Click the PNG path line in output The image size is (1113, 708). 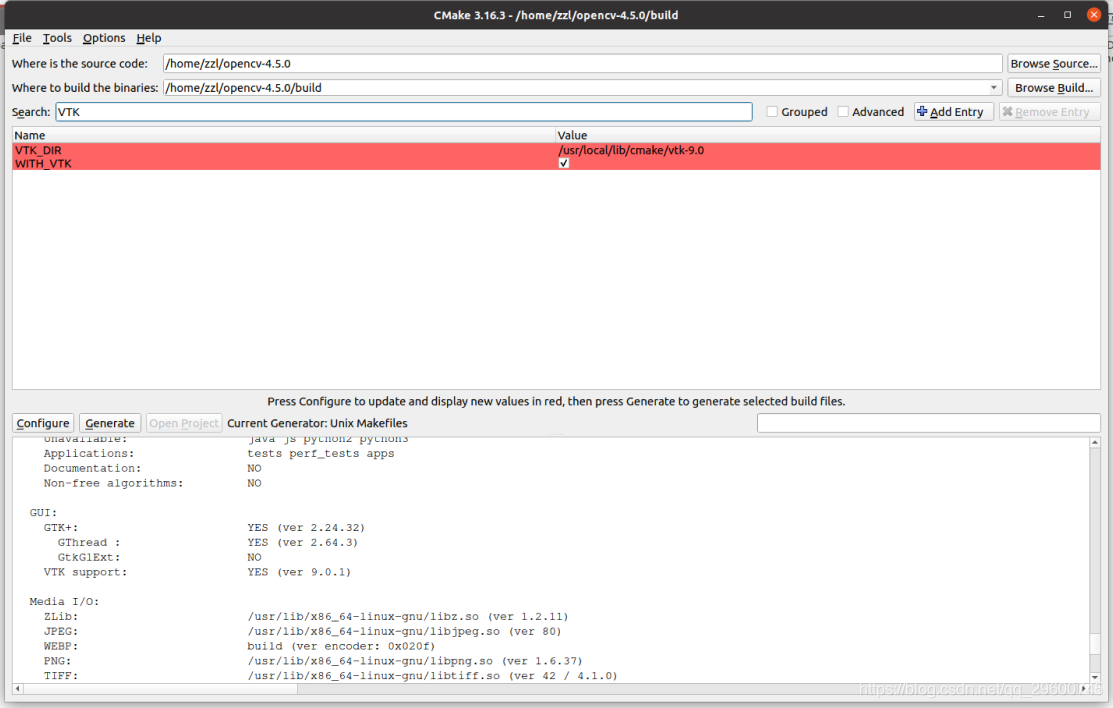coord(313,661)
